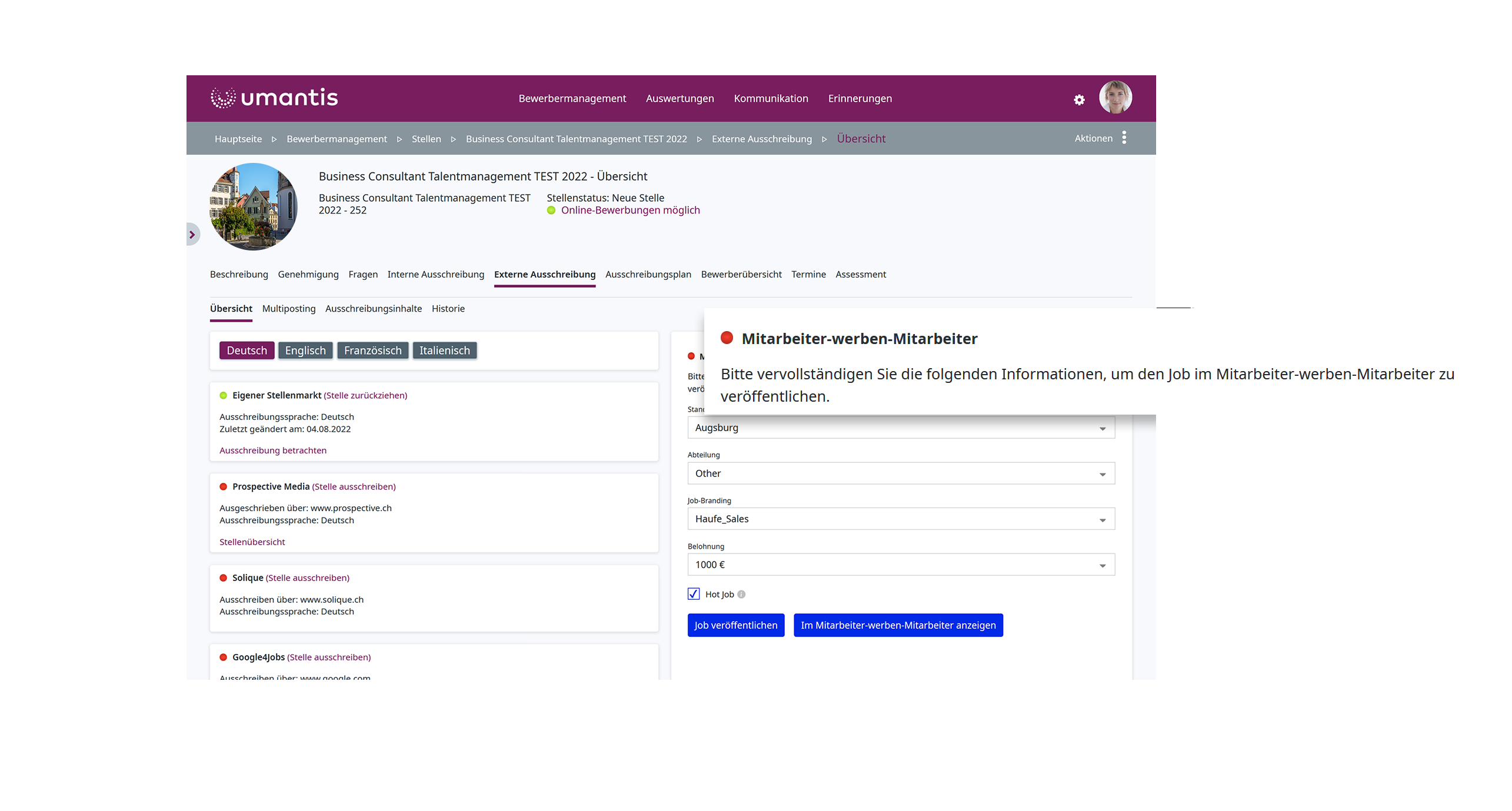This screenshot has width=1512, height=811.
Task: Click the Hot Job info icon
Action: [x=741, y=595]
